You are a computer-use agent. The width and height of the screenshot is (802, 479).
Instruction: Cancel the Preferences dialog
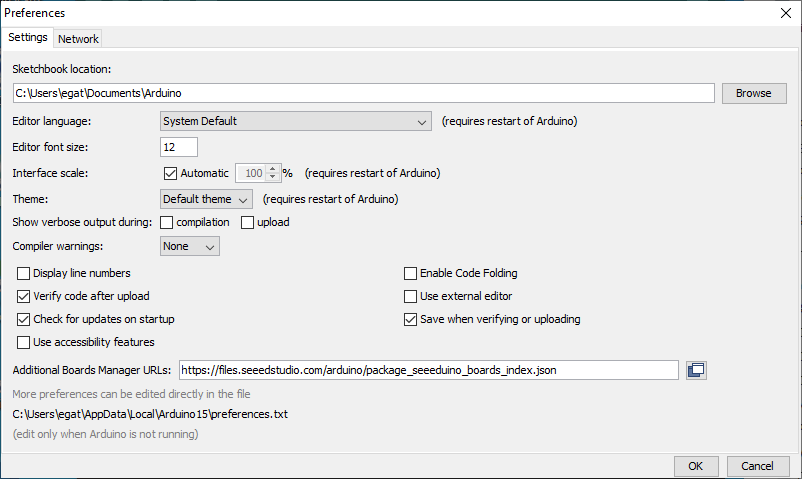(x=758, y=466)
